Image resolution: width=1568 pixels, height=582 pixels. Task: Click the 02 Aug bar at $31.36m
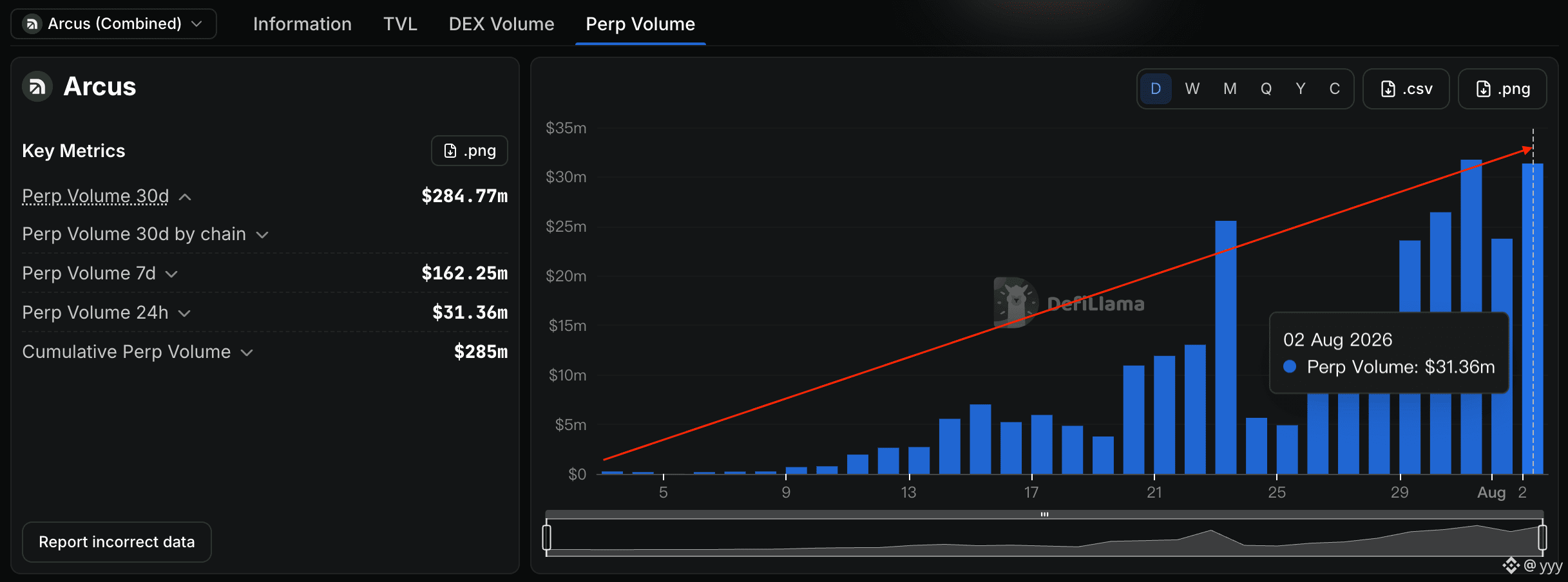pos(1533,319)
